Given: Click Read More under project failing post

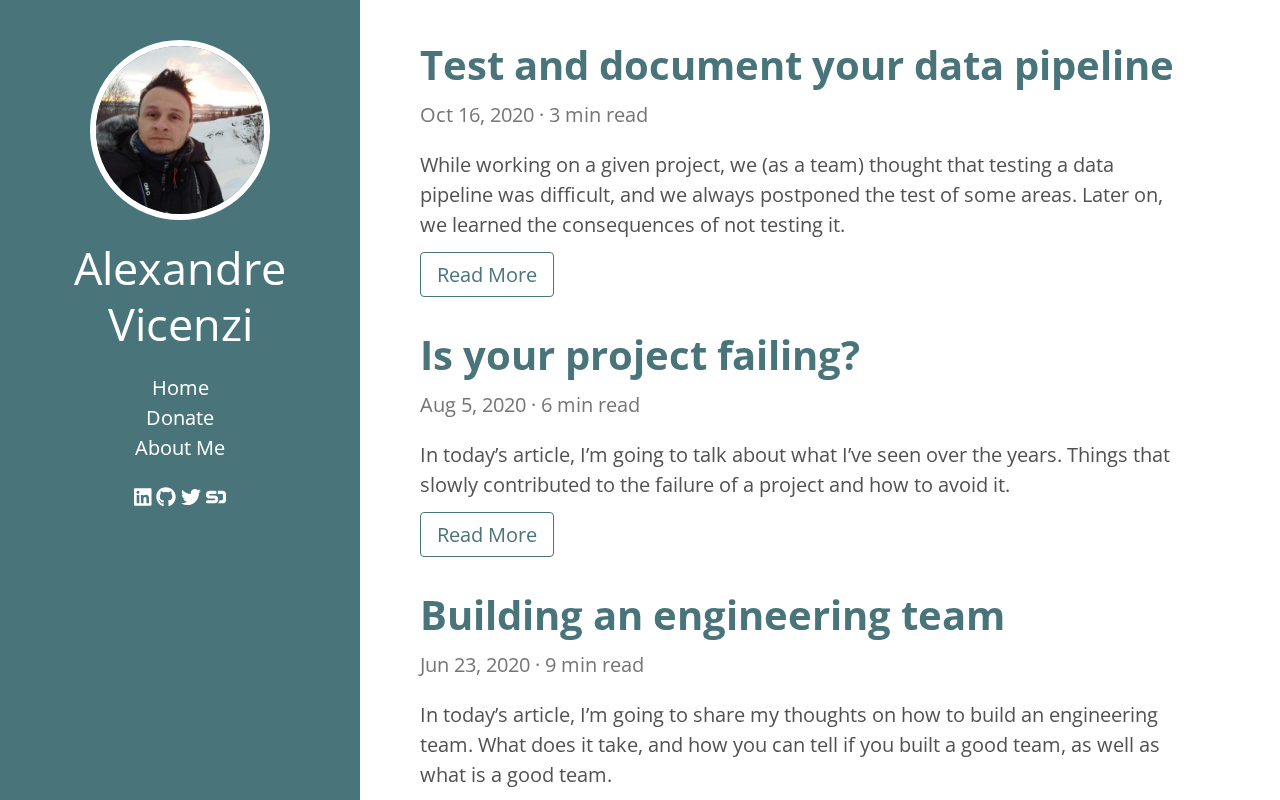Looking at the screenshot, I should (487, 534).
